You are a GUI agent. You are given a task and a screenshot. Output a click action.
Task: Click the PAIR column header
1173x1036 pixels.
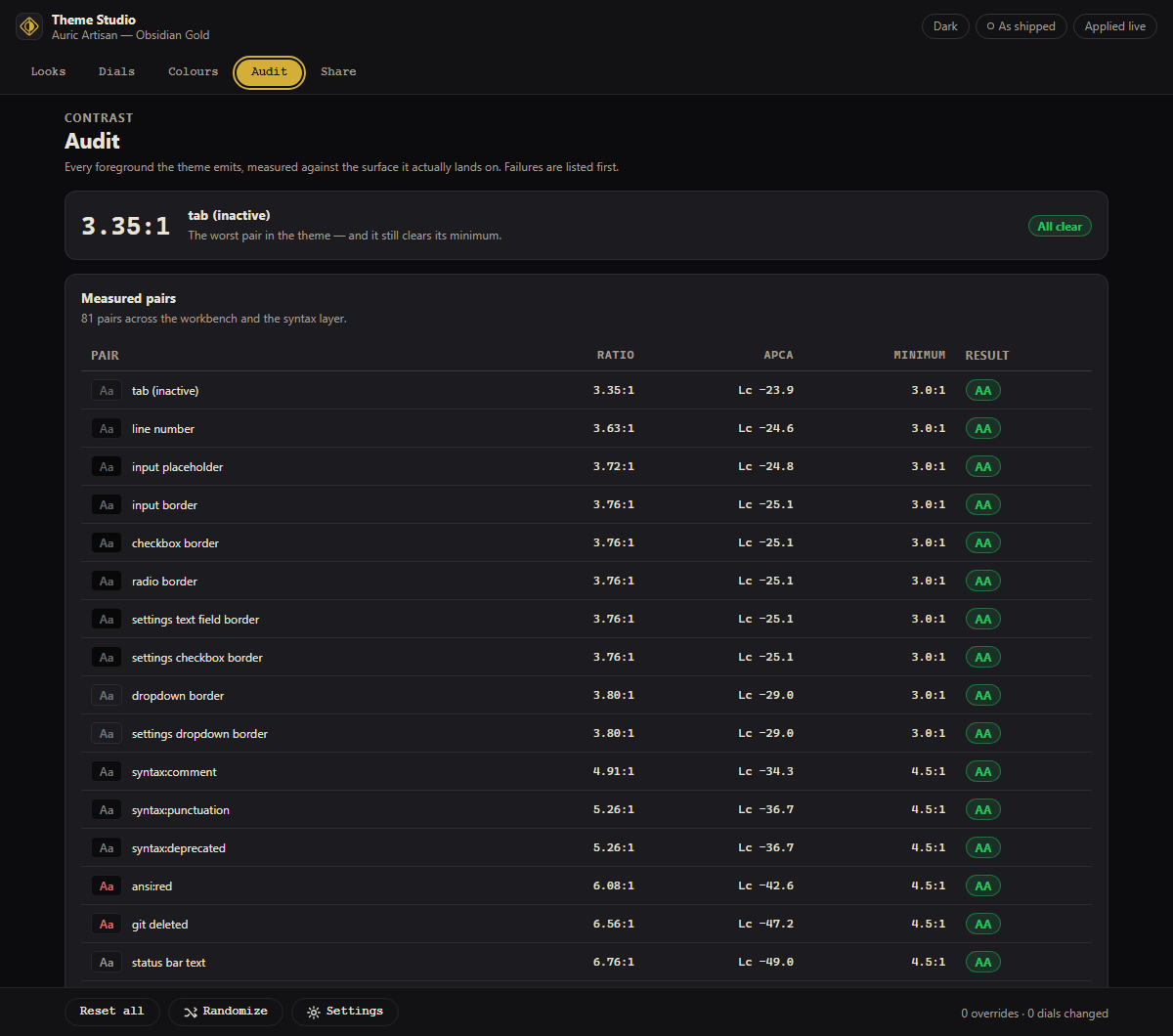pos(105,355)
